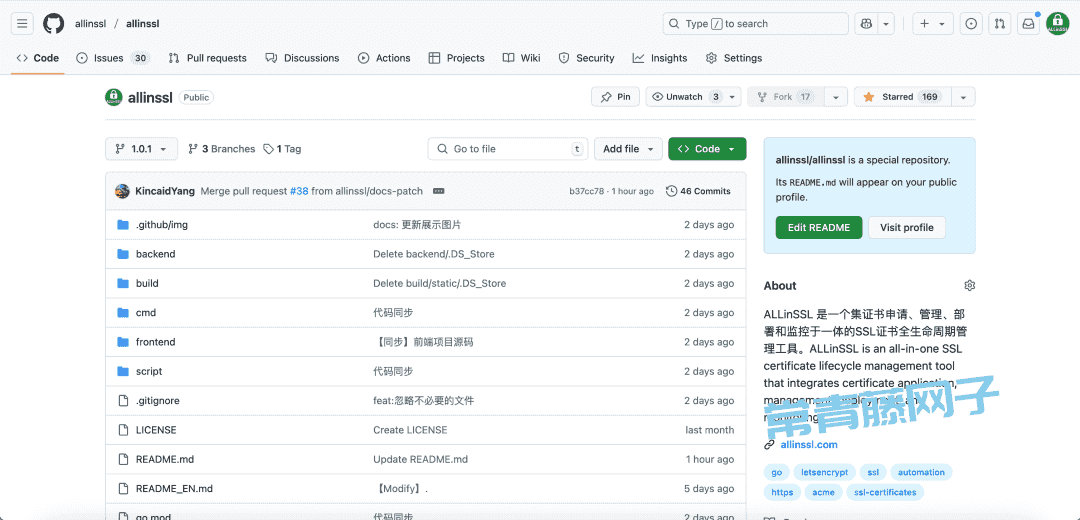Click the allinssl repository breadcrumb link

click(143, 23)
